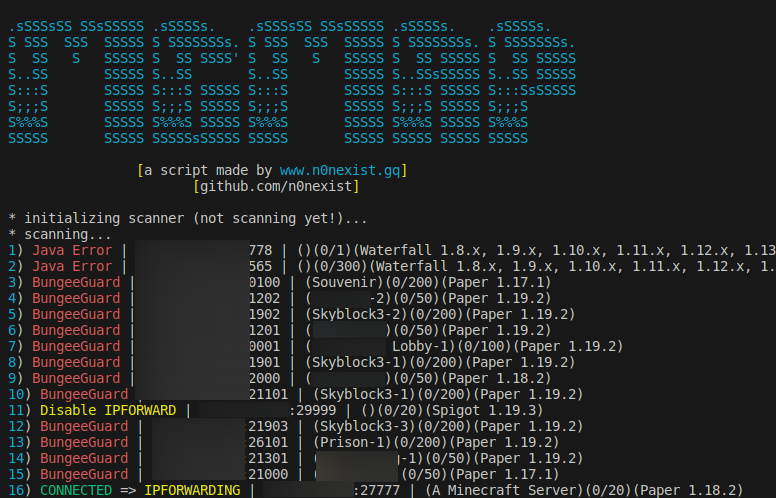Viewport: 776px width, 498px height.
Task: Click the port :27777 text
Action: 377,490
